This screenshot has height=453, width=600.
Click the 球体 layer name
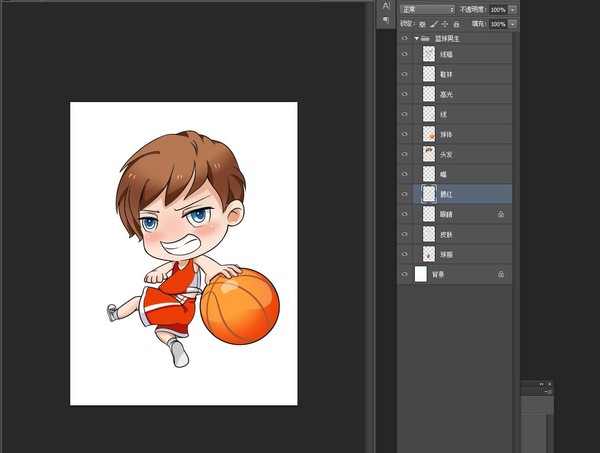pyautogui.click(x=446, y=135)
